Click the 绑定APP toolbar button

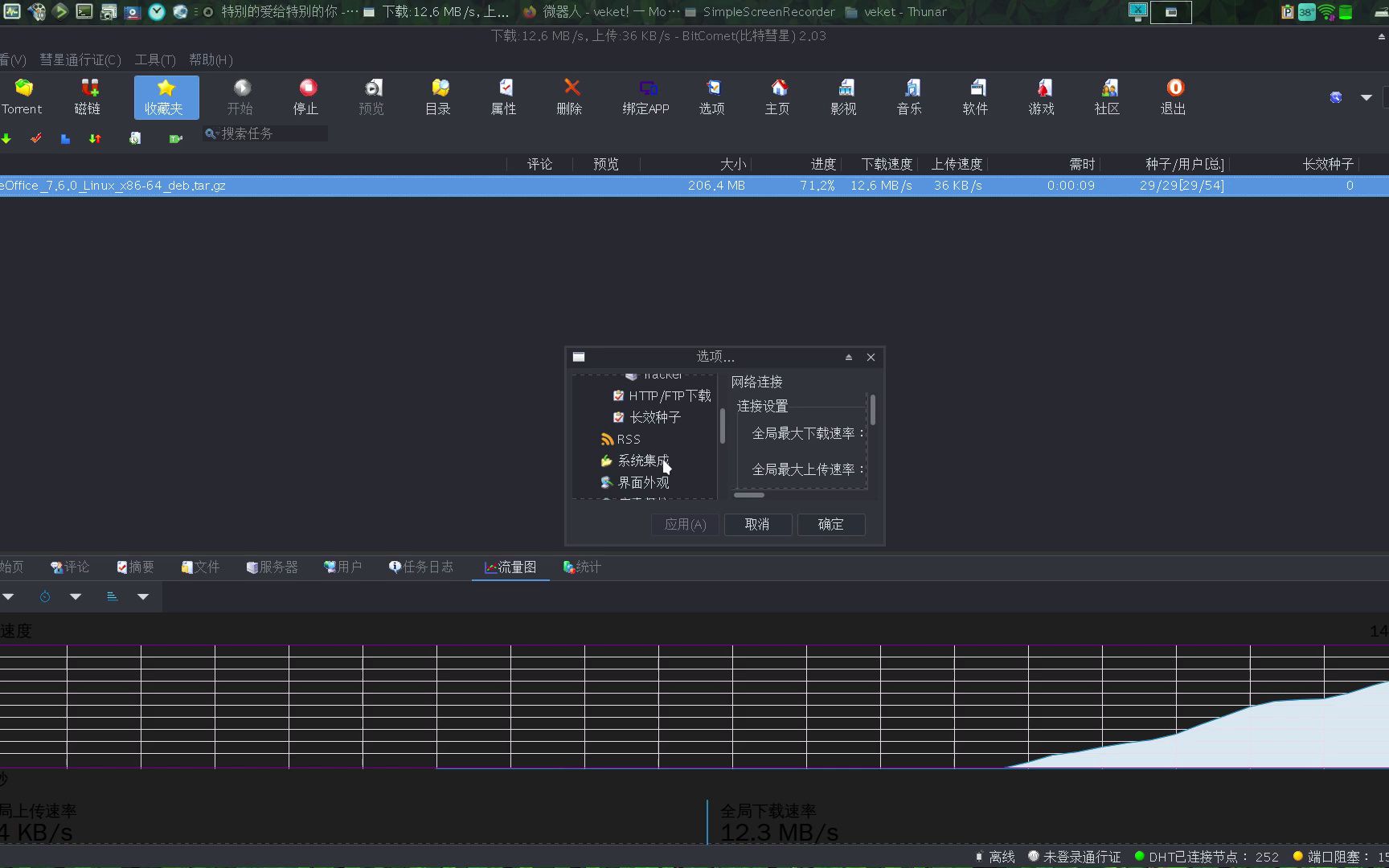(645, 97)
